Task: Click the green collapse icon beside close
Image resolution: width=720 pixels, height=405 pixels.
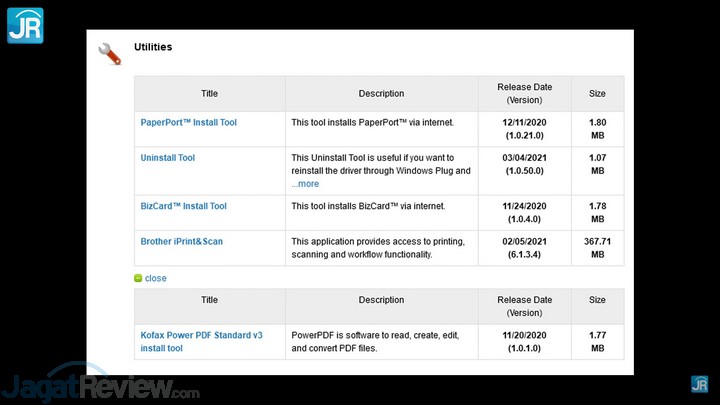Action: [138, 278]
